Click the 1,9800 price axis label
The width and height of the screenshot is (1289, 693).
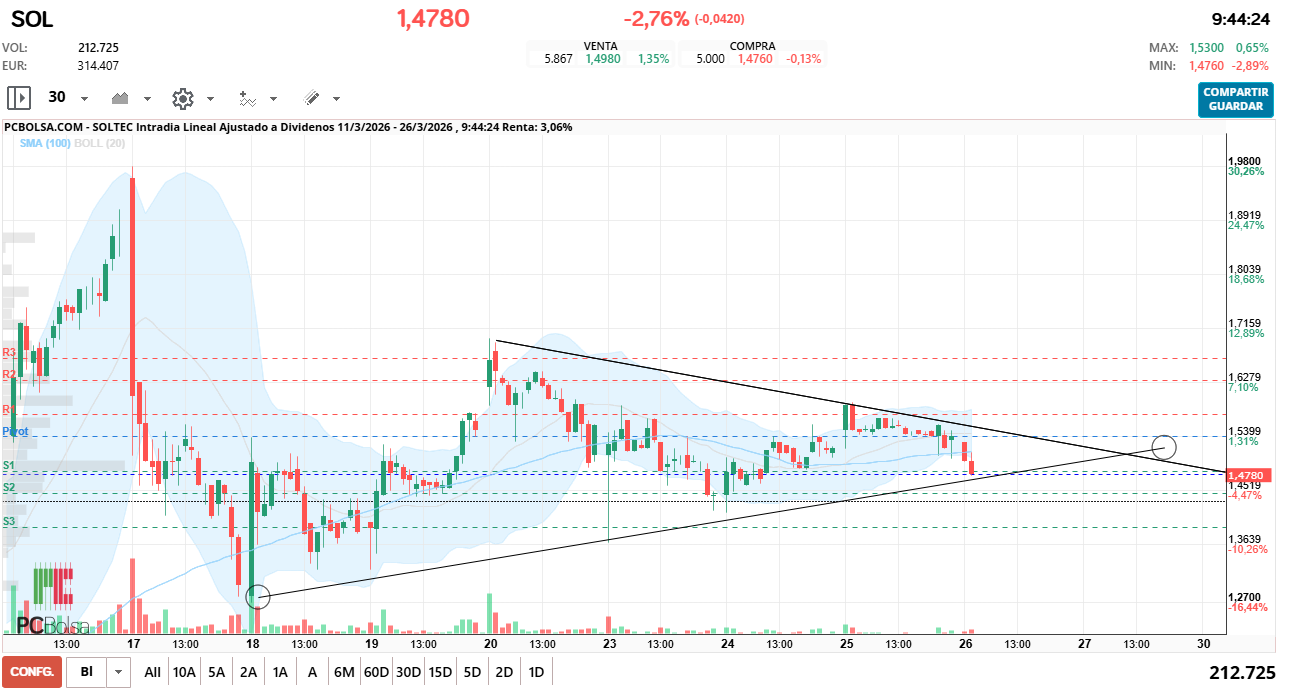point(1246,161)
